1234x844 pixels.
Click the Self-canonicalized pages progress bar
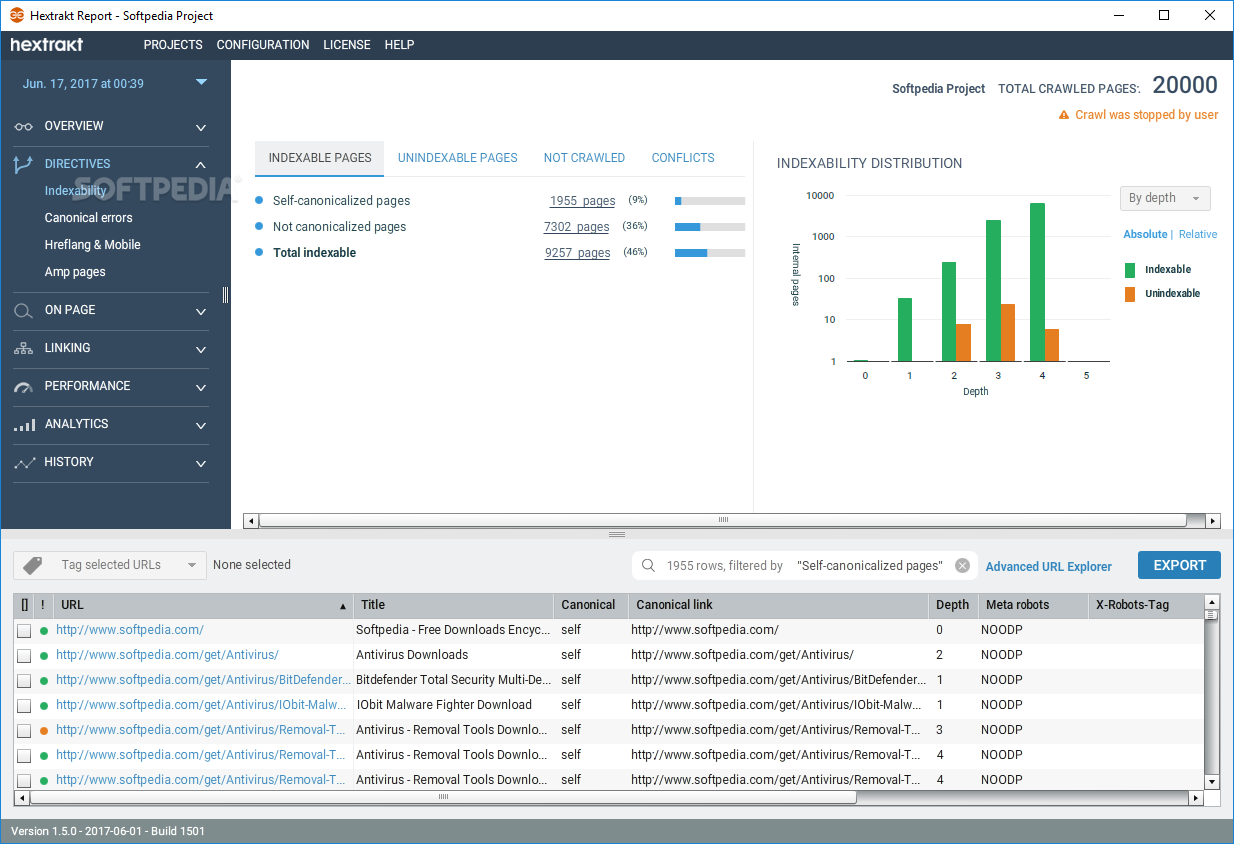[710, 201]
